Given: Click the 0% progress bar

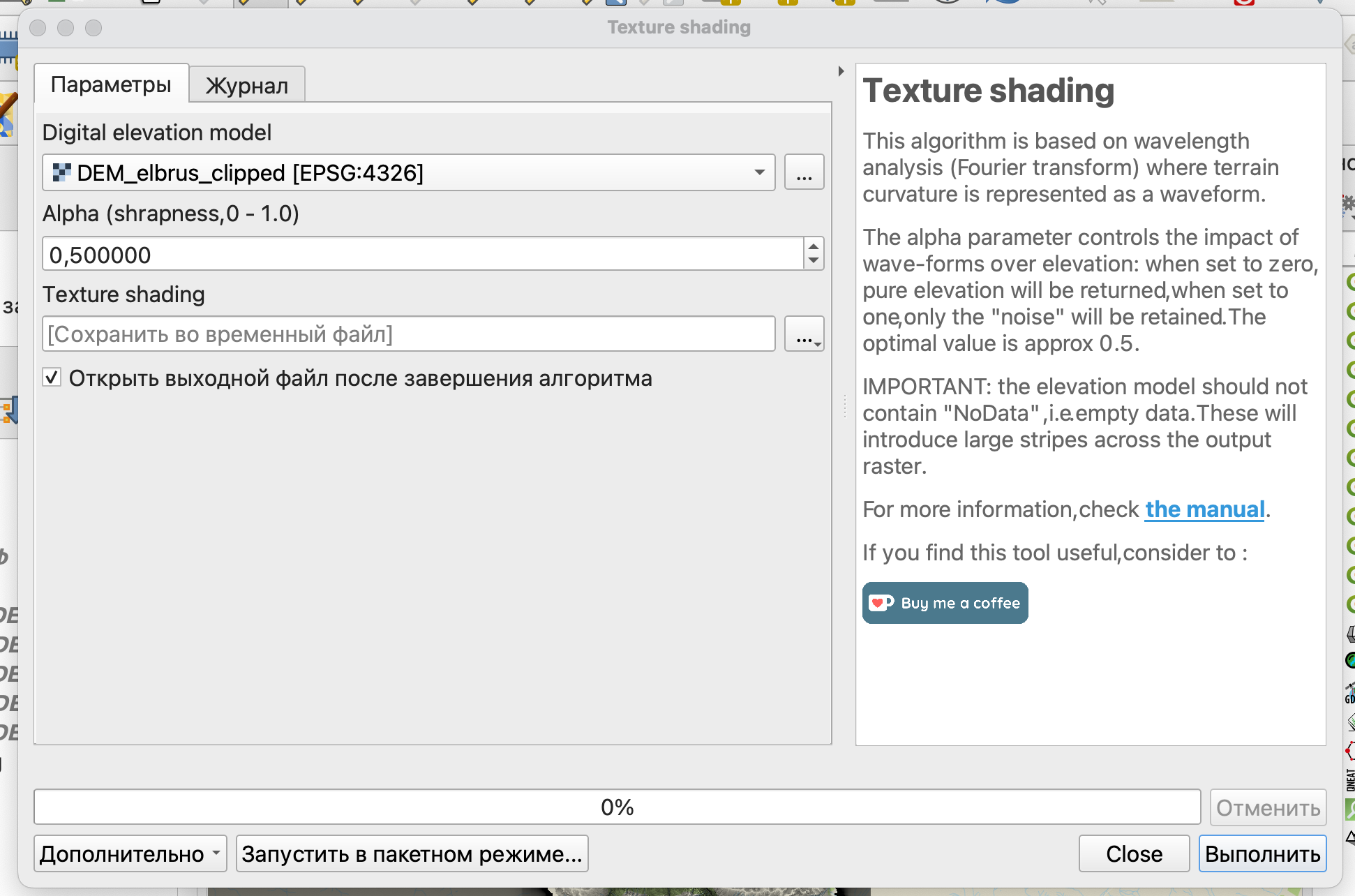Looking at the screenshot, I should [617, 807].
